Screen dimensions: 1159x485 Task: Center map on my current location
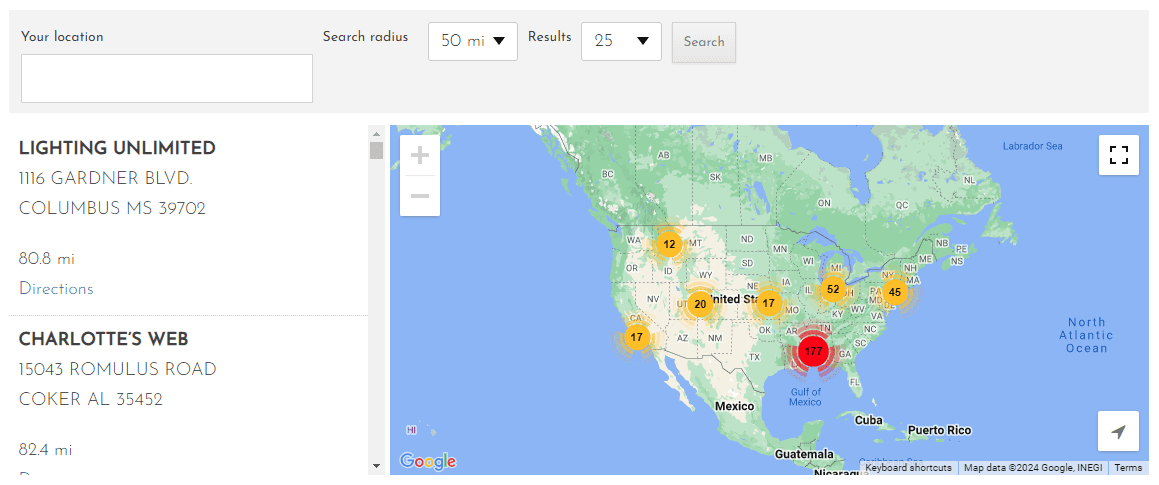pos(1118,431)
